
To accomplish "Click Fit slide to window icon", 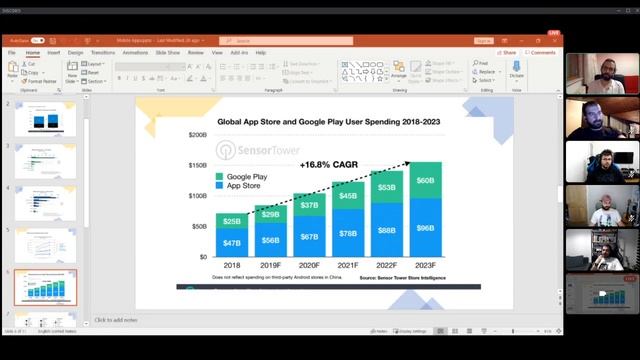I will pyautogui.click(x=559, y=331).
